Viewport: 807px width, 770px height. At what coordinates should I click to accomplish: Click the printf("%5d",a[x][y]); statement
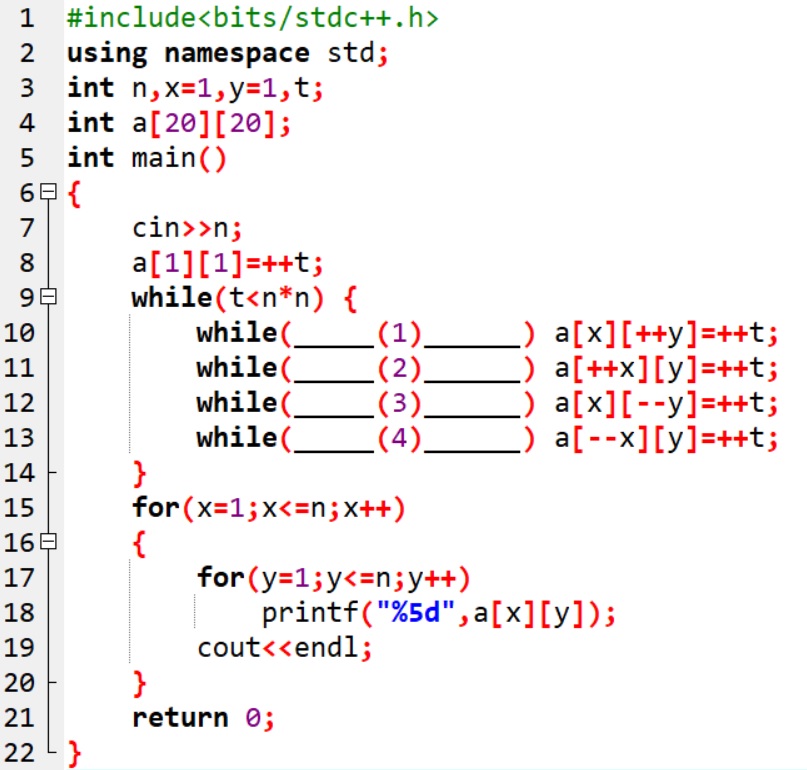click(x=439, y=614)
